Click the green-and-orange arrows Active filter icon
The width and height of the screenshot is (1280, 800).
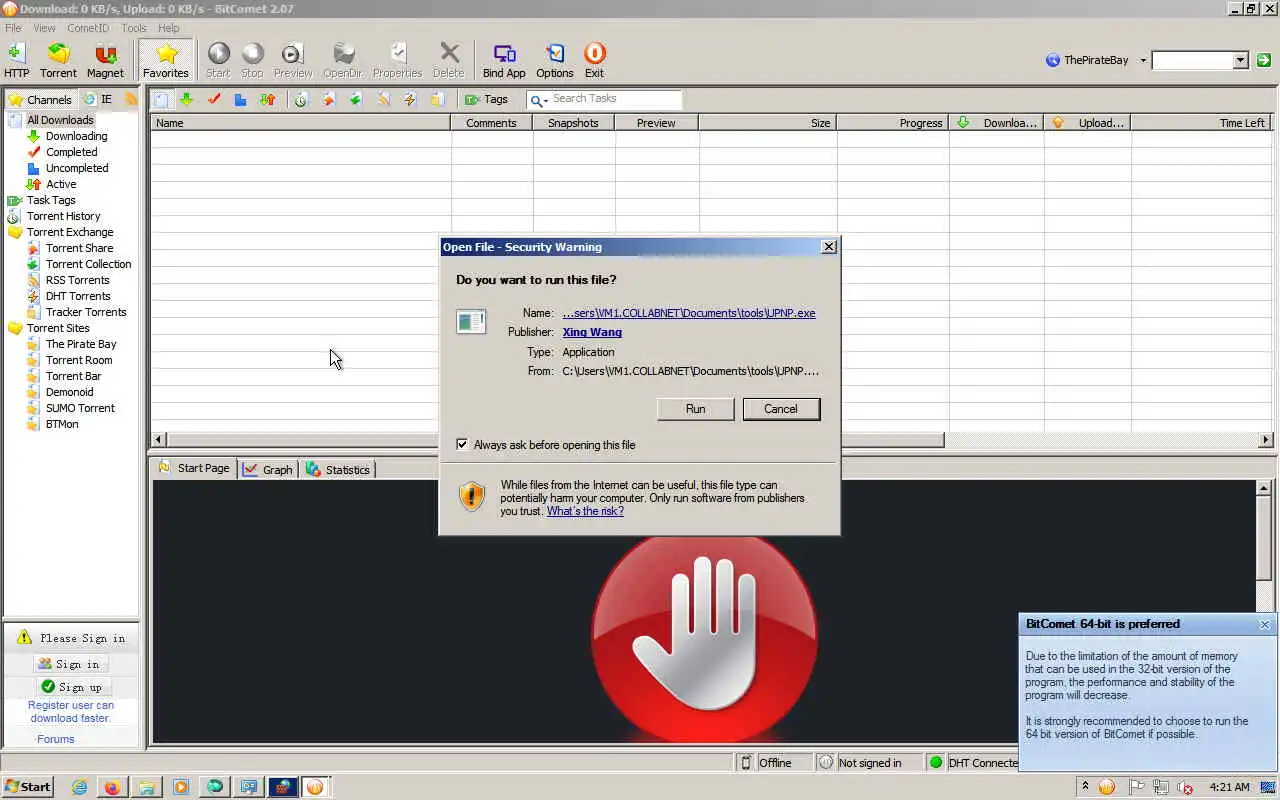[x=267, y=99]
